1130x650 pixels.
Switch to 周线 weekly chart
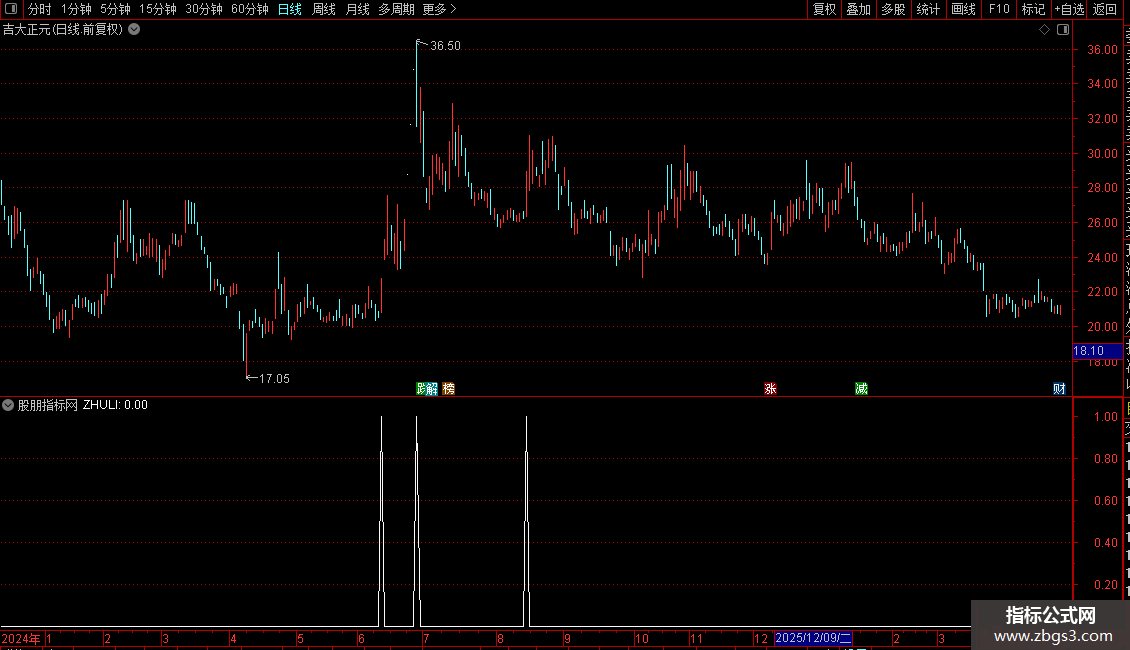click(x=324, y=9)
